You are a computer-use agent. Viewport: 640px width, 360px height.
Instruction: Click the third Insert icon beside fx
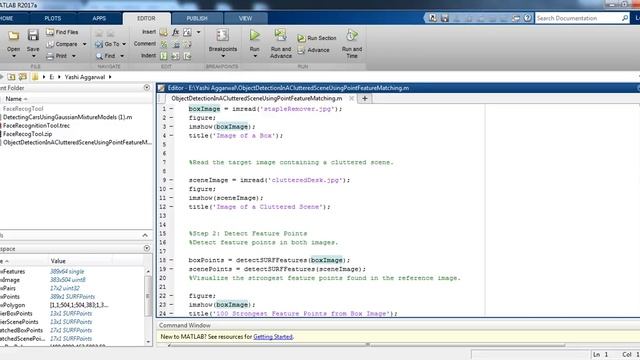(x=187, y=32)
